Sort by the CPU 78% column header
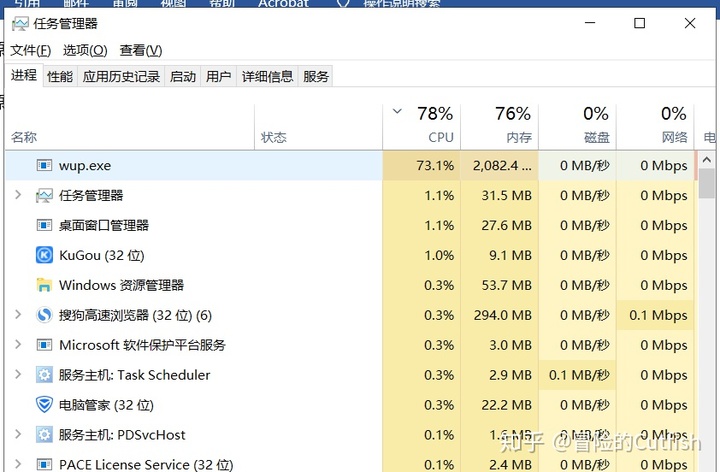 click(x=422, y=127)
